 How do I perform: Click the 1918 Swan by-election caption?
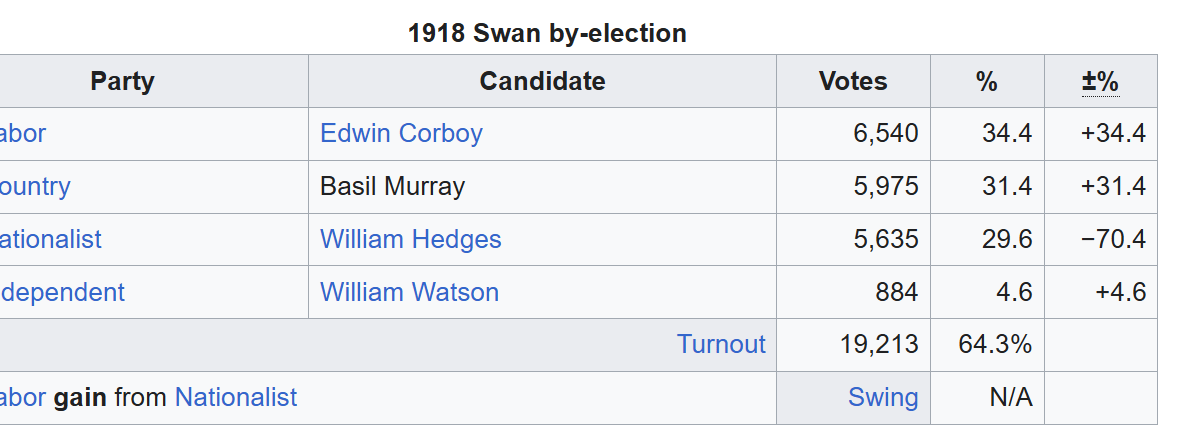pyautogui.click(x=547, y=34)
